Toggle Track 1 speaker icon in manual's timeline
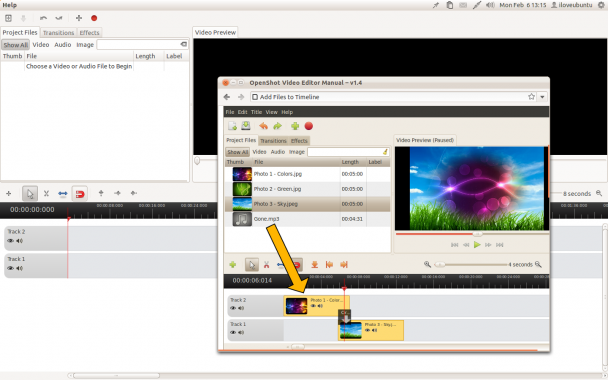Screen dimensions: 608x380 (x=241, y=332)
